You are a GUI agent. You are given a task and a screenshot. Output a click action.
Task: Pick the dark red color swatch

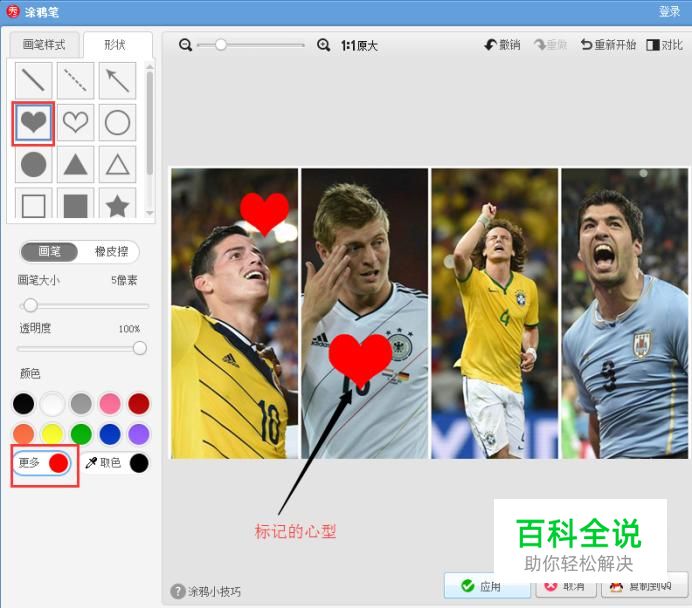pos(139,404)
